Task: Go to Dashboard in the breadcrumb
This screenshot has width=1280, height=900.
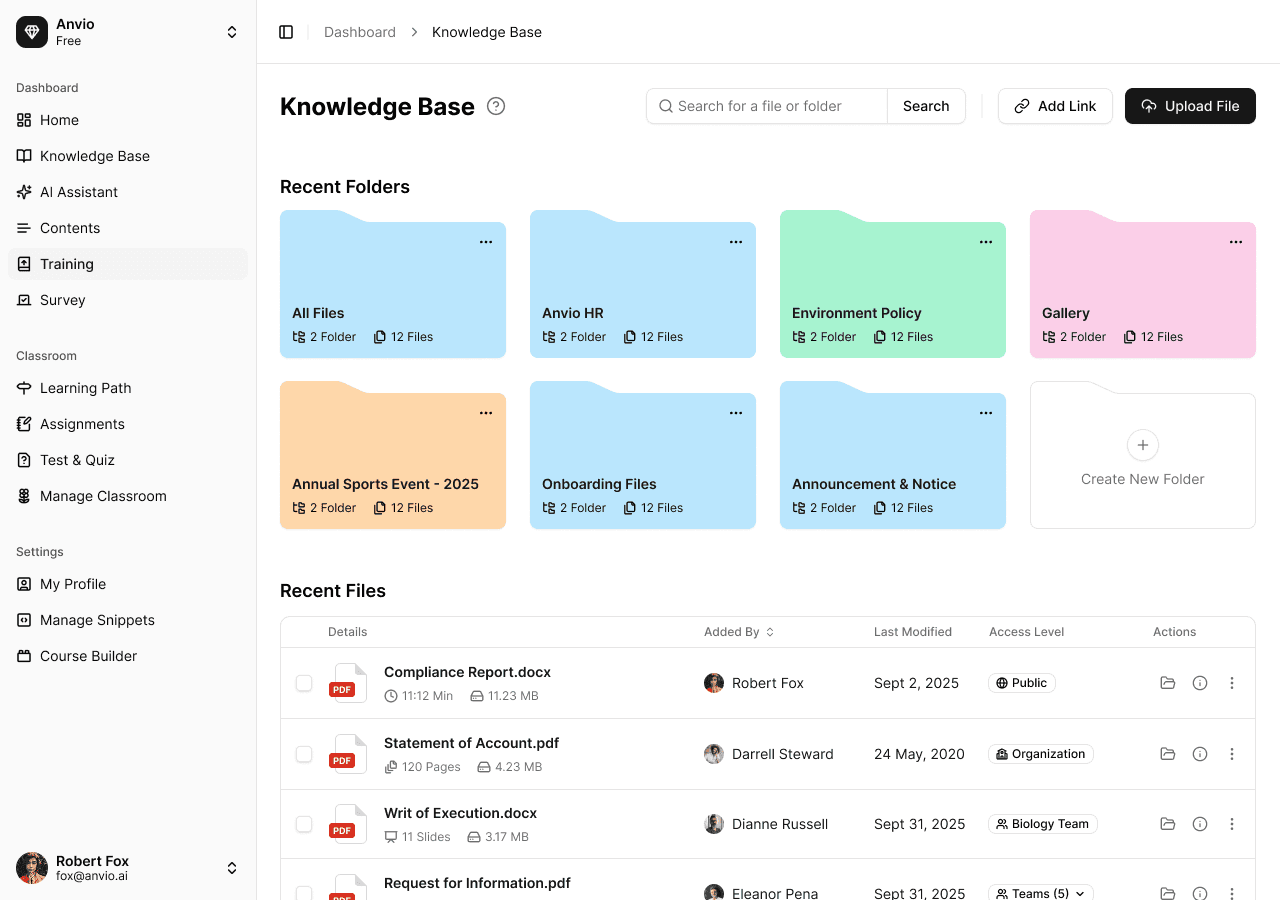Action: click(360, 32)
